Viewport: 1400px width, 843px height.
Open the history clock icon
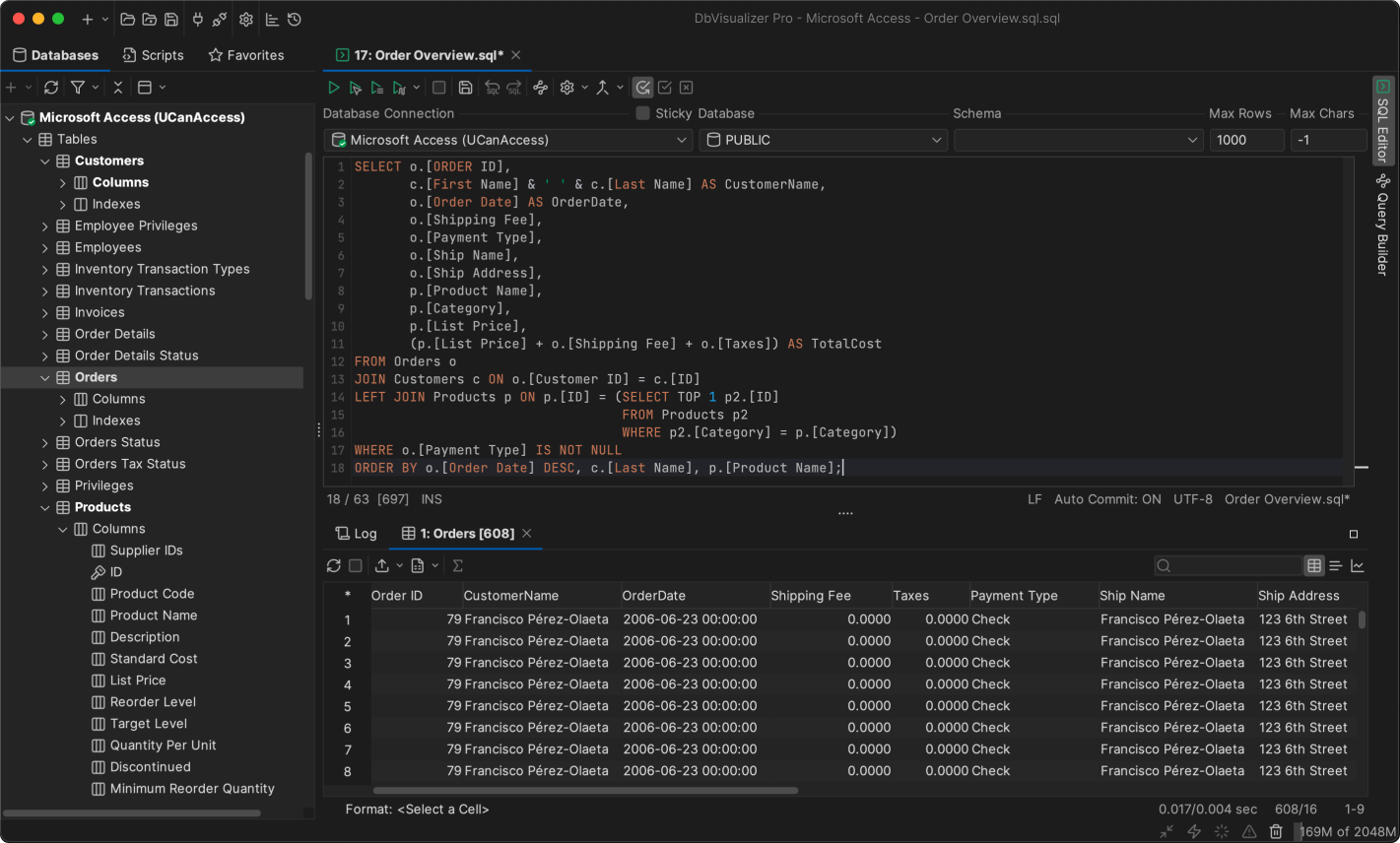(x=295, y=19)
